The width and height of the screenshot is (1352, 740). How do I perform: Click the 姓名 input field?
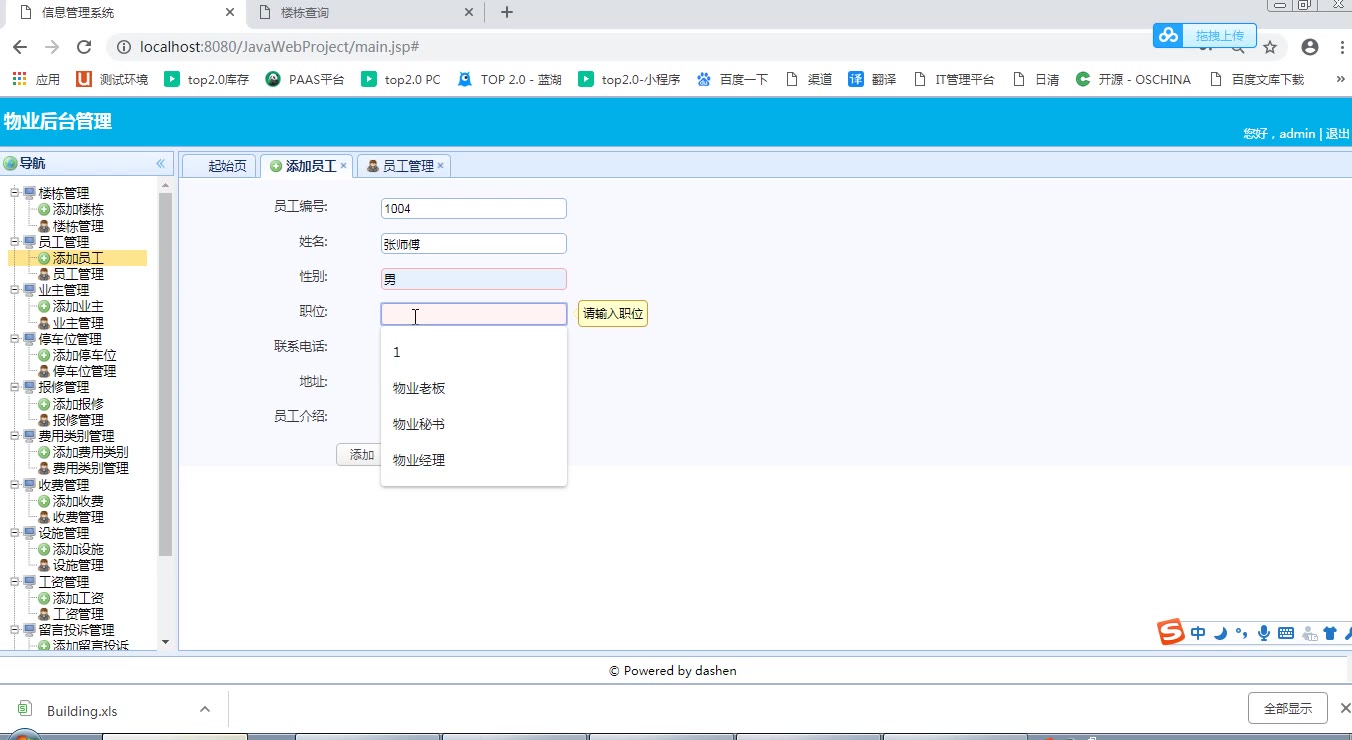(x=474, y=243)
